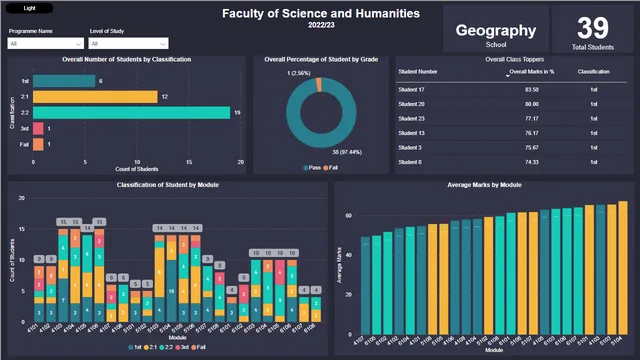Select the 1st classification bar

coord(64,81)
